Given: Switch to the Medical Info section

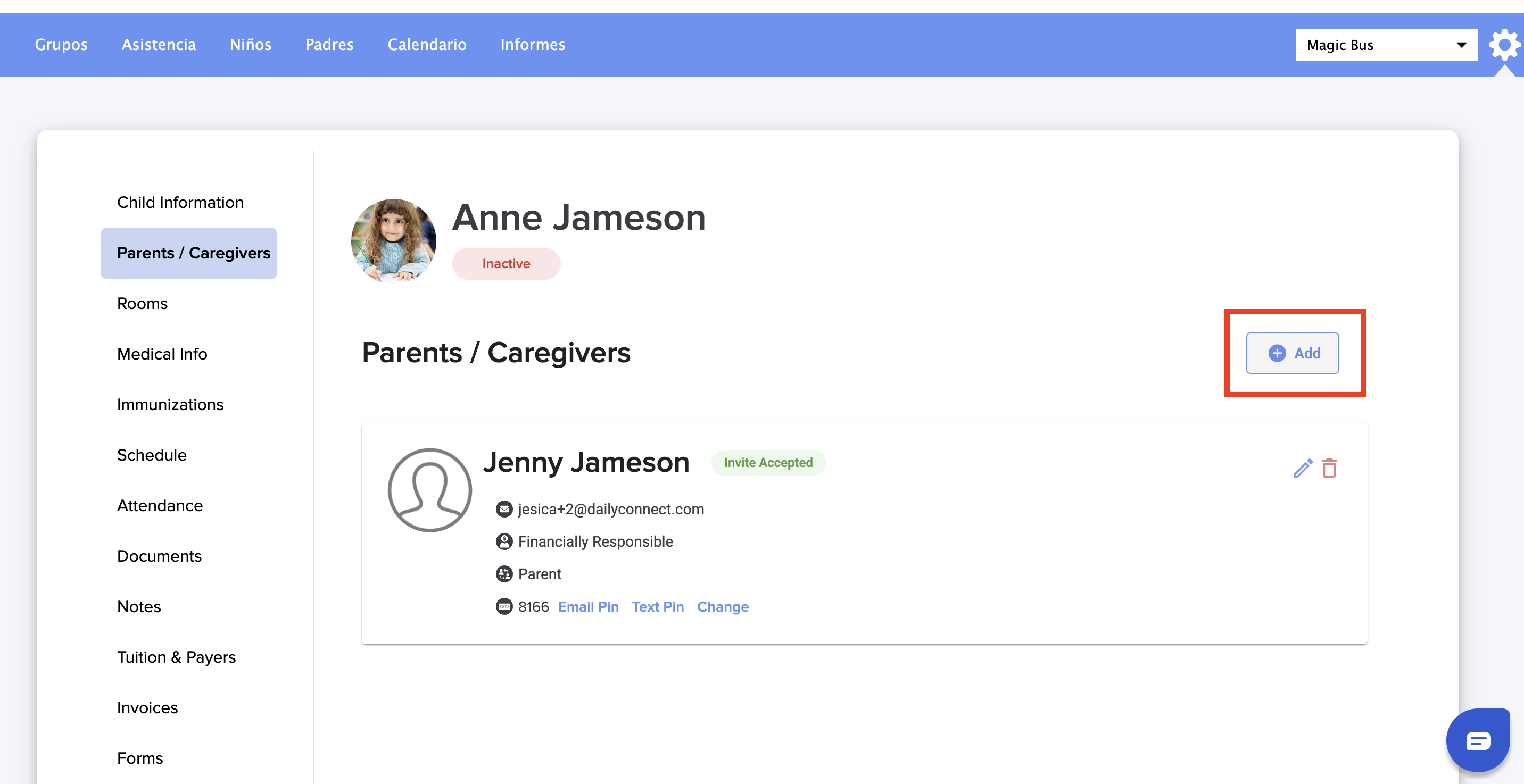Looking at the screenshot, I should point(162,354).
